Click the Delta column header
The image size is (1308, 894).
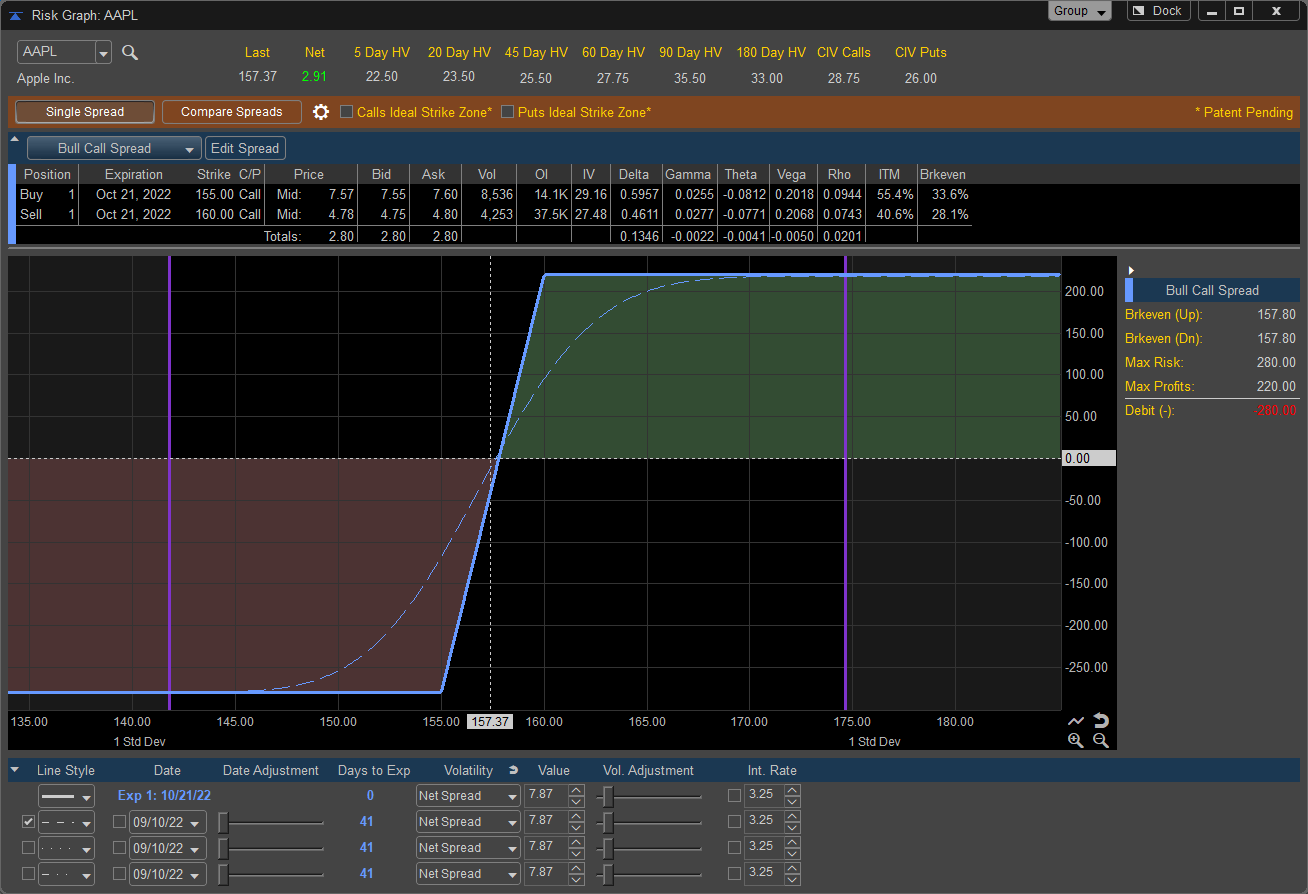click(x=634, y=174)
